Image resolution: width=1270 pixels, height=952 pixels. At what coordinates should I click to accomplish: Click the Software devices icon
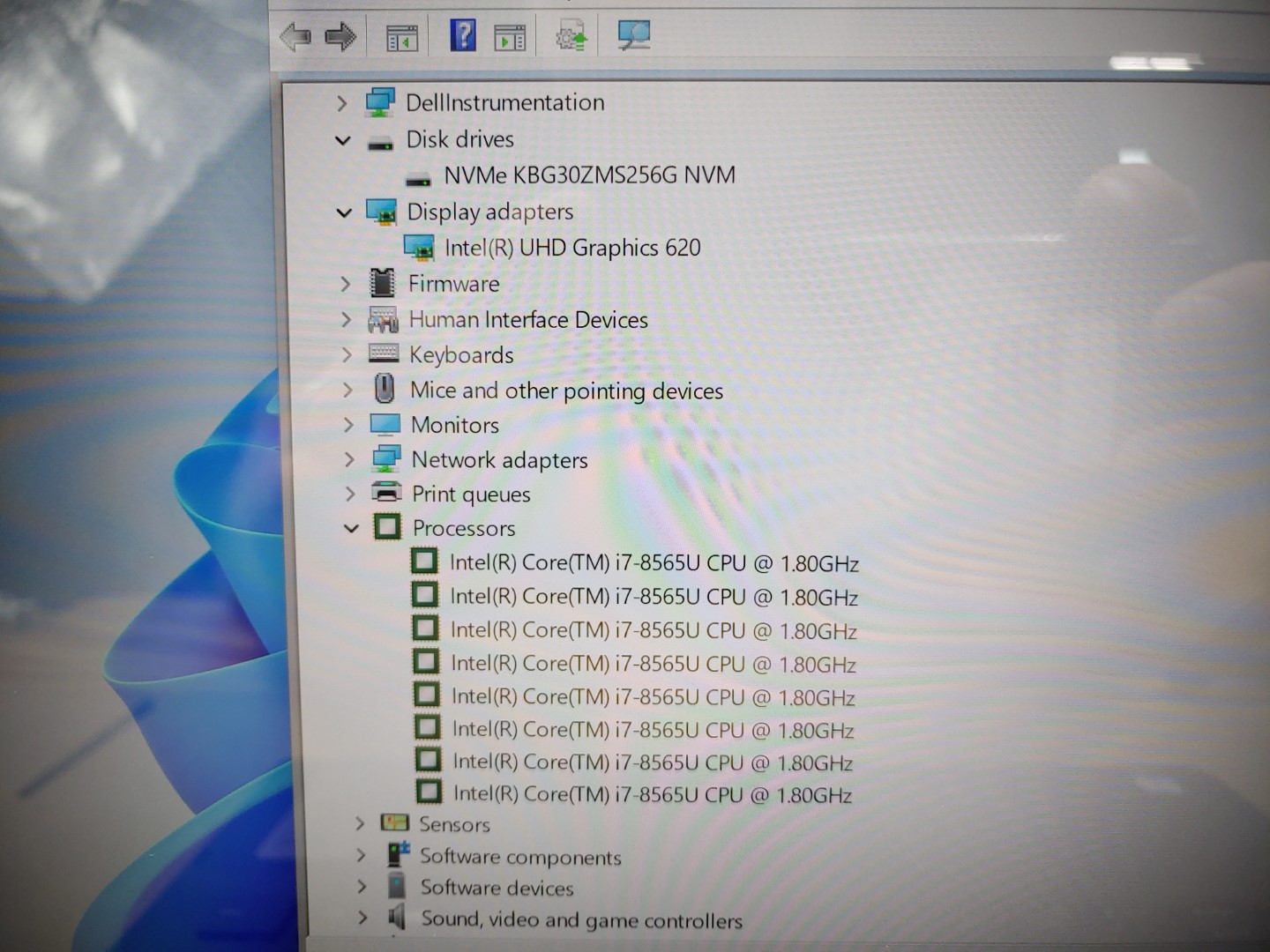397,886
